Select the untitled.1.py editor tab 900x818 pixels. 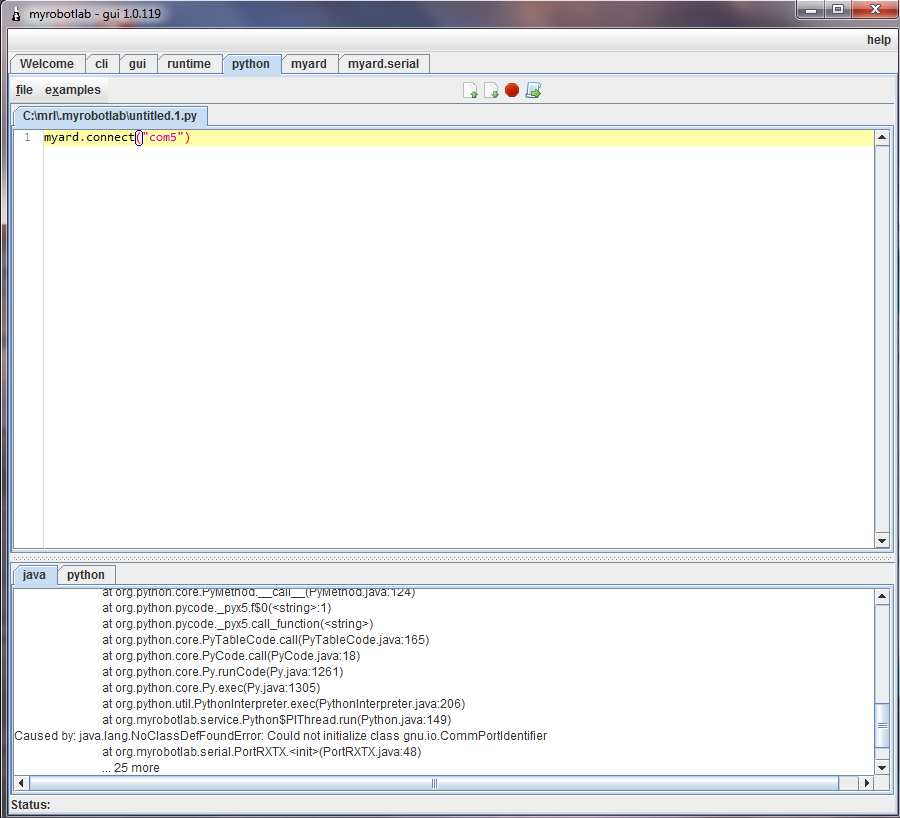[x=110, y=116]
